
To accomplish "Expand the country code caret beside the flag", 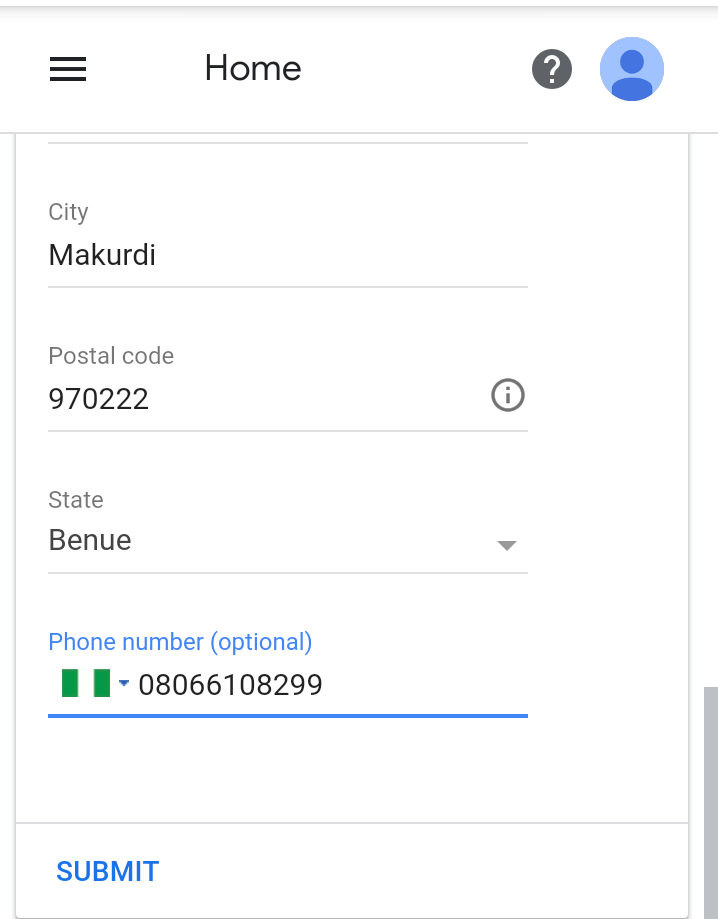I will pyautogui.click(x=124, y=683).
